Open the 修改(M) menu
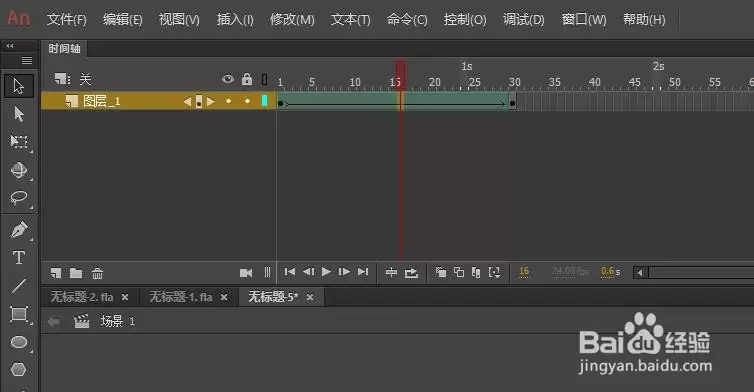The height and width of the screenshot is (392, 754). (x=292, y=20)
